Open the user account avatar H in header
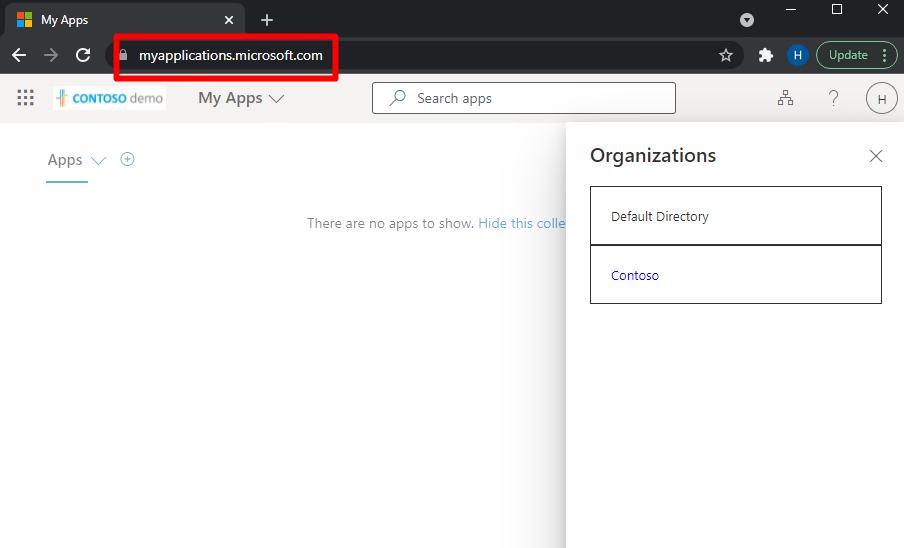Screen dimensions: 904x548 (x=881, y=98)
